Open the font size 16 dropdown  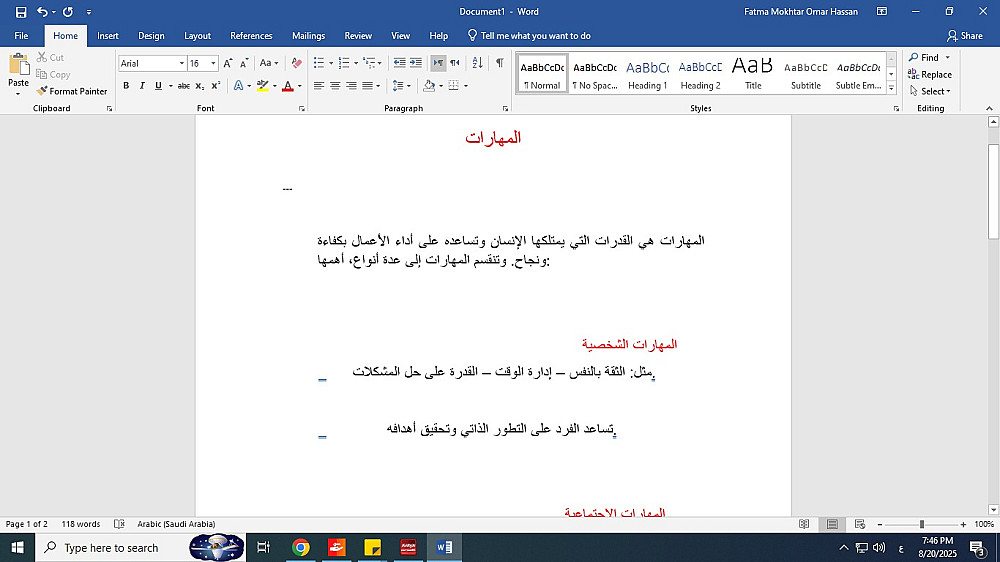213,63
